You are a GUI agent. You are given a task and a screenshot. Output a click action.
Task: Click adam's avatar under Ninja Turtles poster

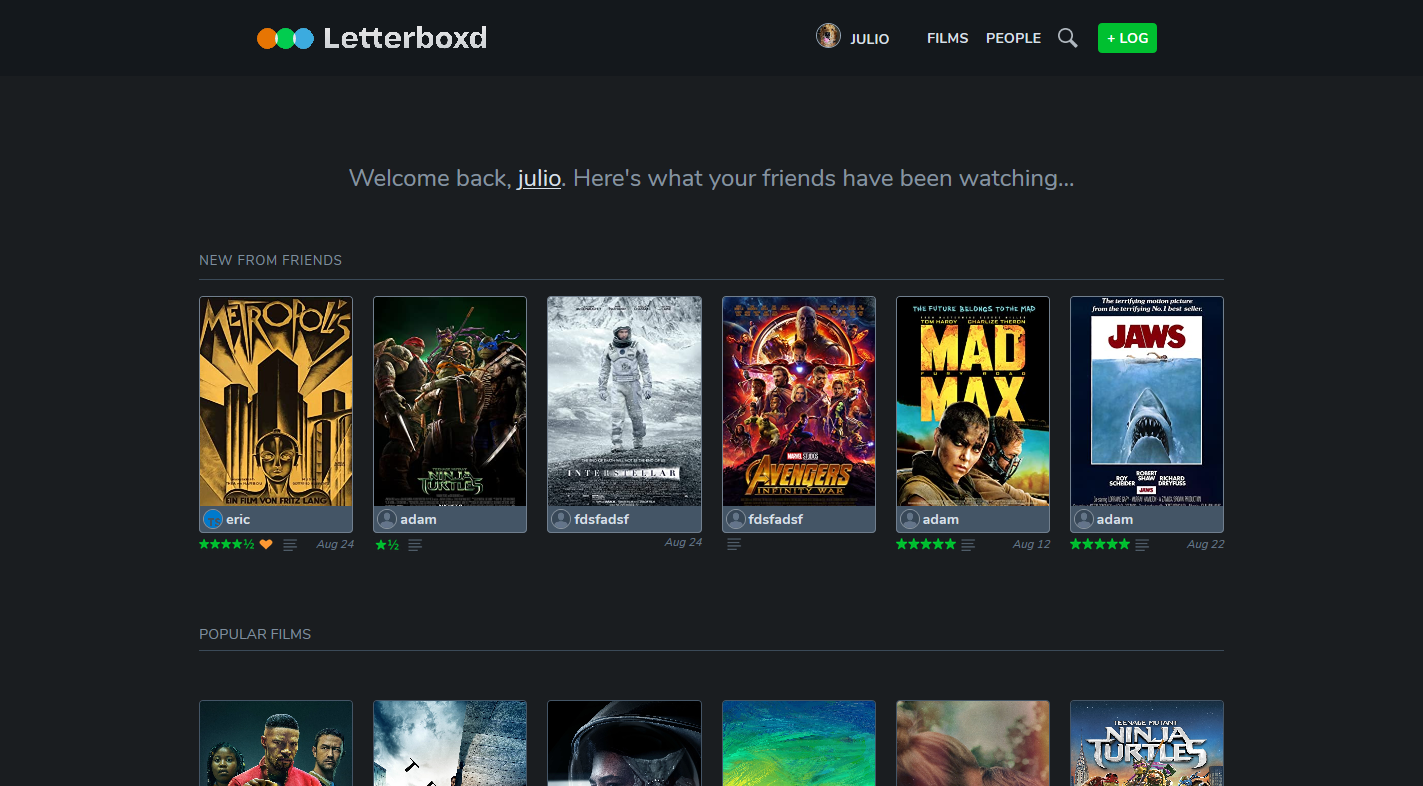click(387, 519)
